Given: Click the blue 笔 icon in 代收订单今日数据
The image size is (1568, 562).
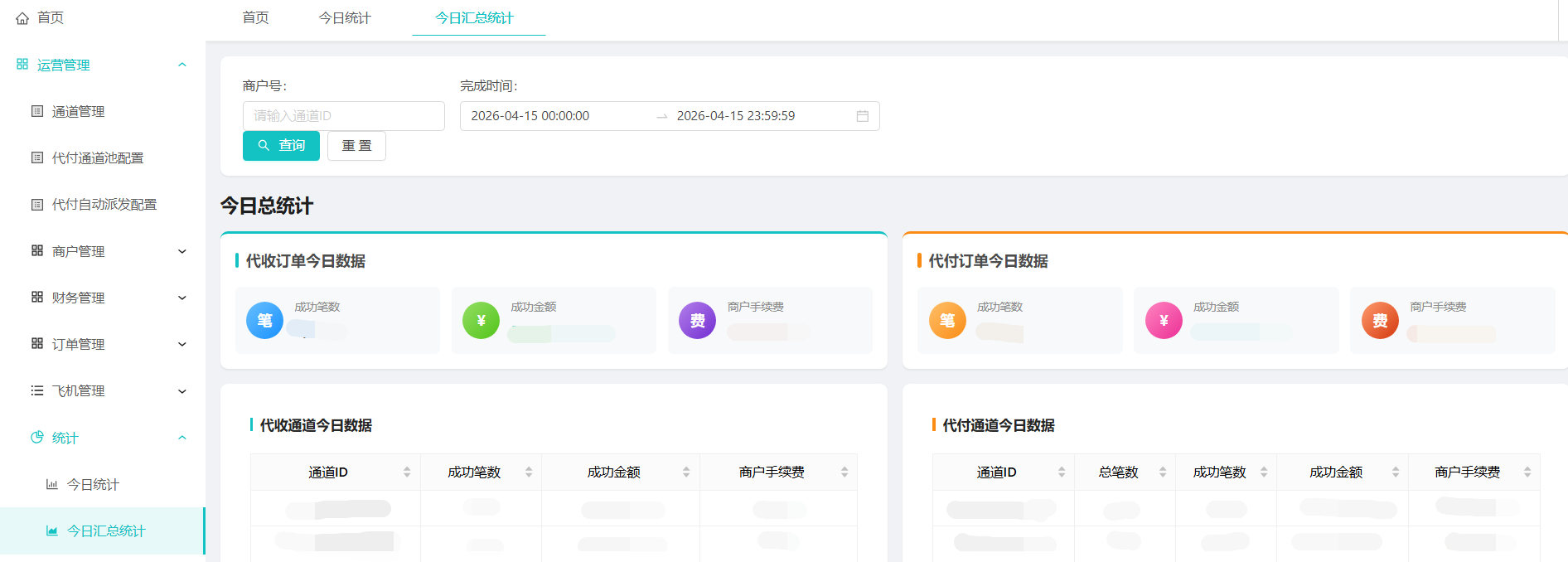Looking at the screenshot, I should (x=264, y=321).
